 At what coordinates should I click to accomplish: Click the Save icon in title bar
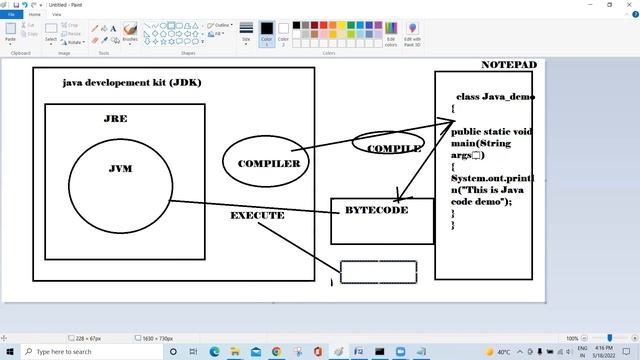16,5
